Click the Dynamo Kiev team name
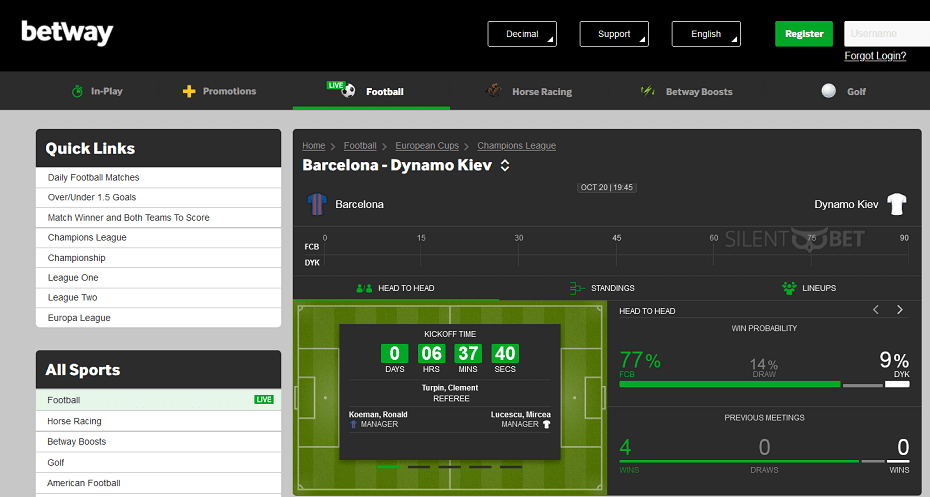The width and height of the screenshot is (930, 497). coord(846,204)
